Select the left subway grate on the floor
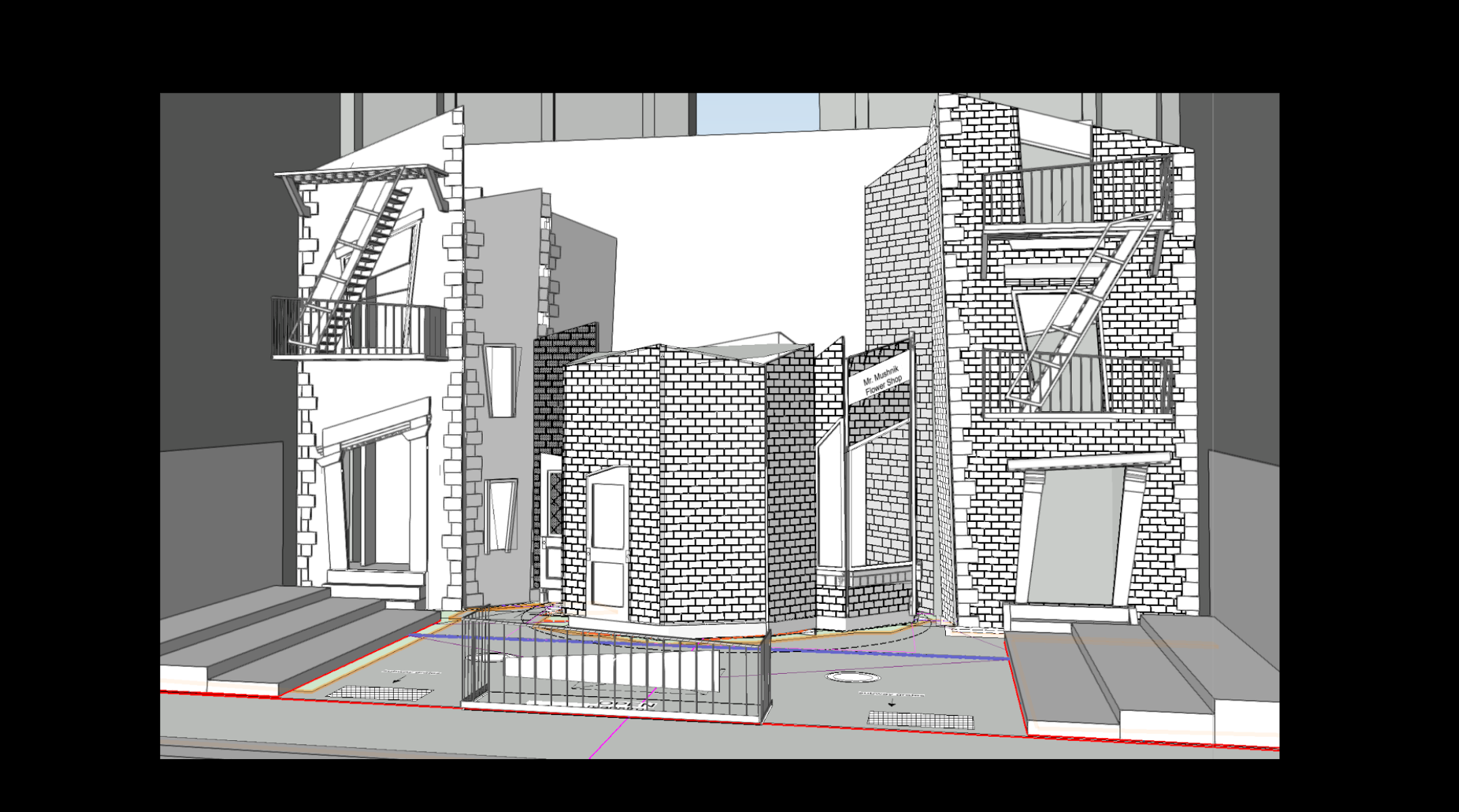This screenshot has width=1459, height=812. [x=378, y=693]
